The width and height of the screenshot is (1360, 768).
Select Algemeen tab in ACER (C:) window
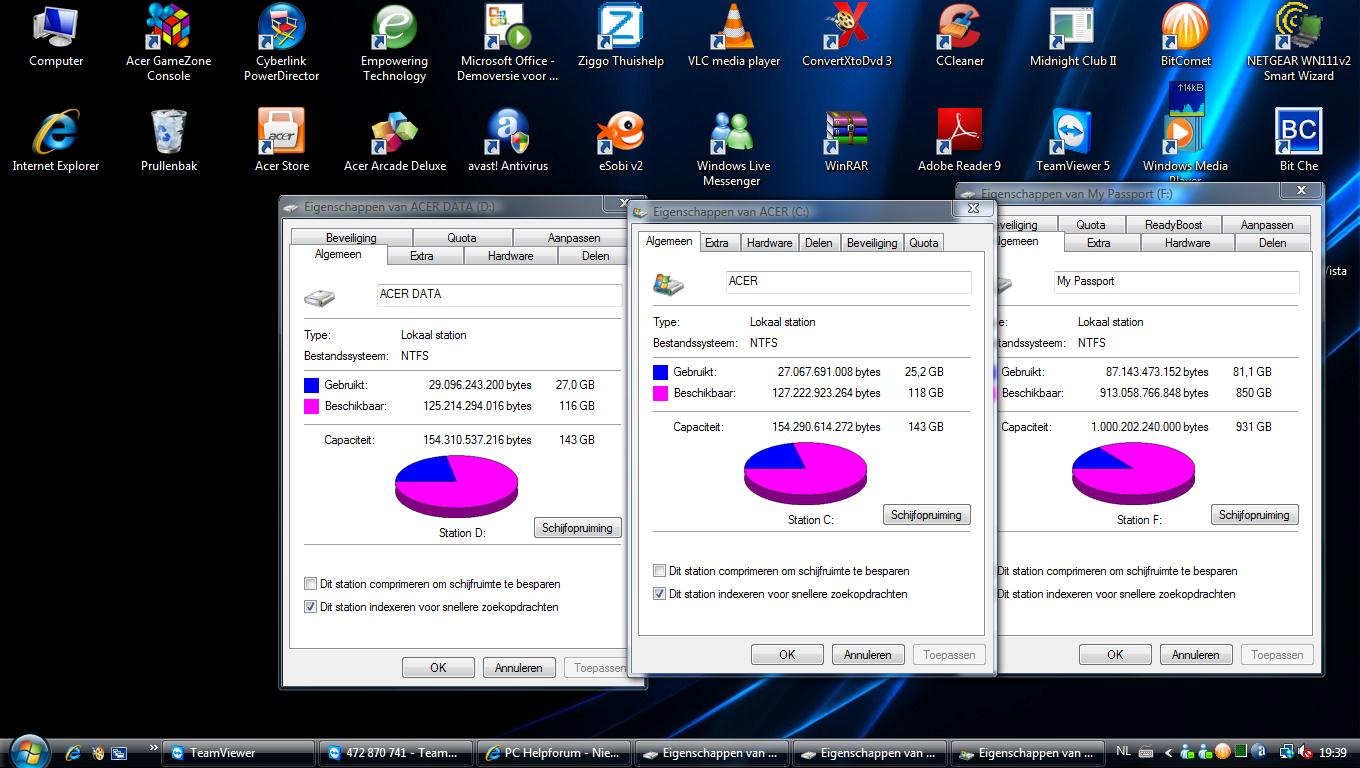point(669,241)
